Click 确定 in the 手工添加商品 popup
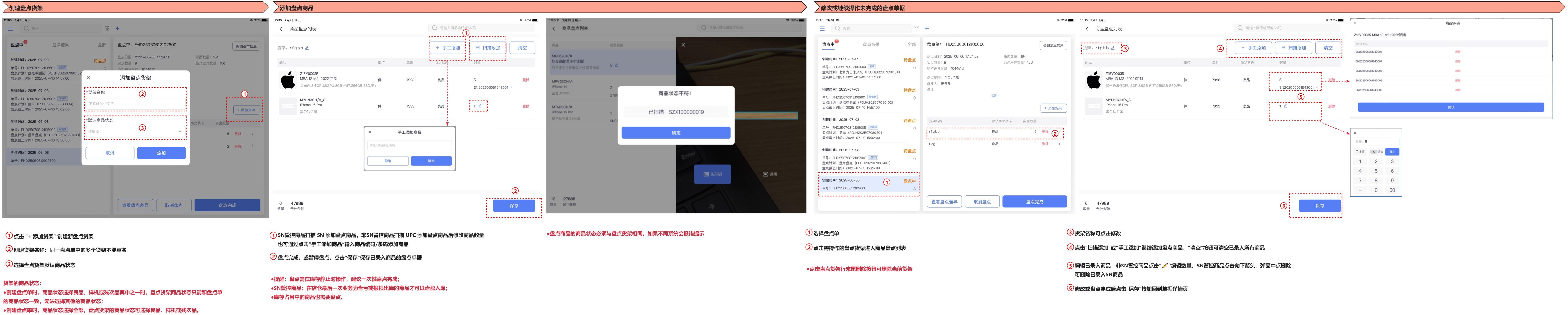 coord(431,161)
